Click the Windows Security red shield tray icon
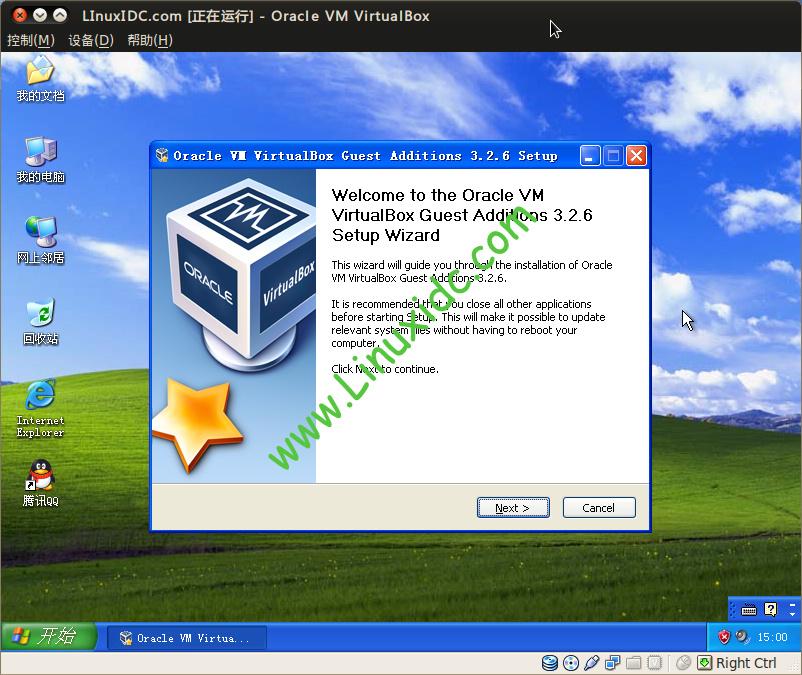 pyautogui.click(x=724, y=637)
